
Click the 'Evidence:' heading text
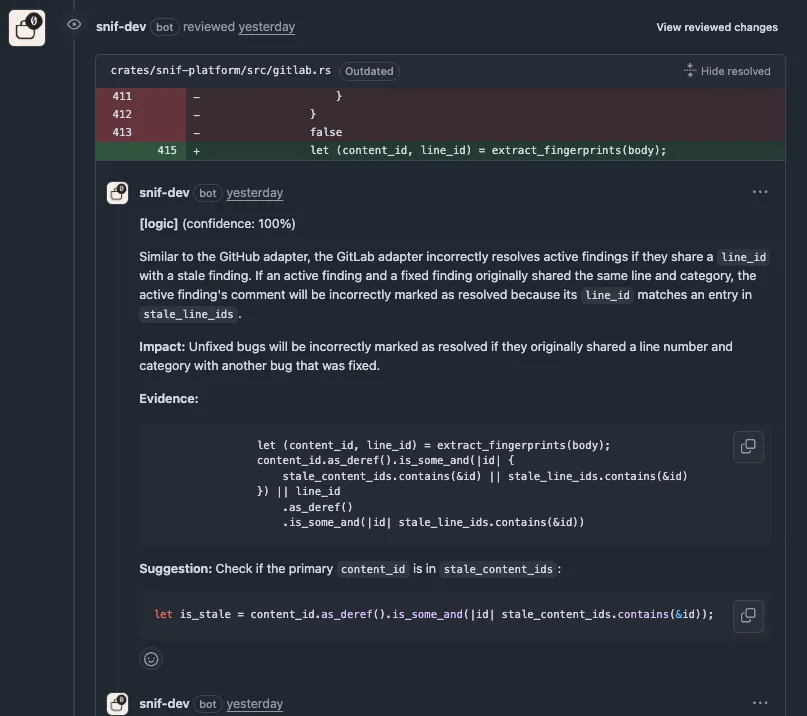click(x=169, y=399)
